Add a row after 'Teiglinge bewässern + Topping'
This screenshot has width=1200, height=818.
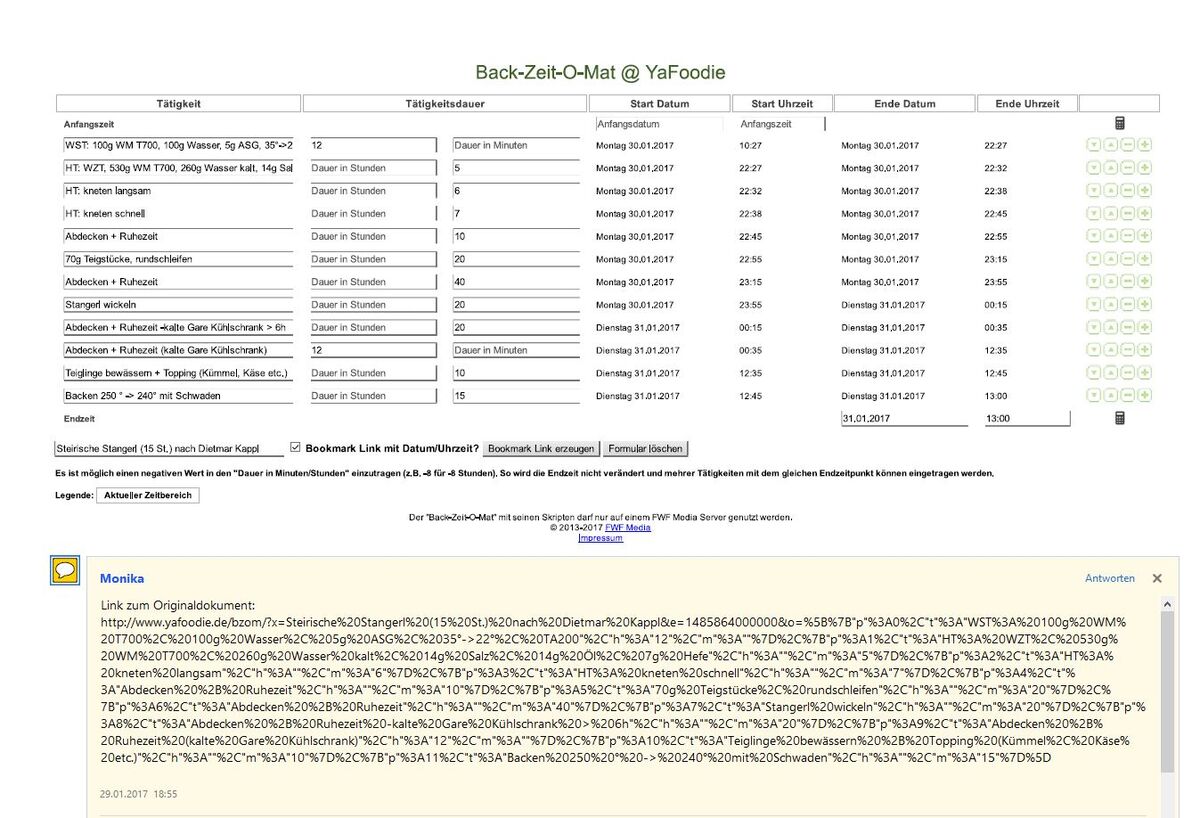tap(1144, 373)
